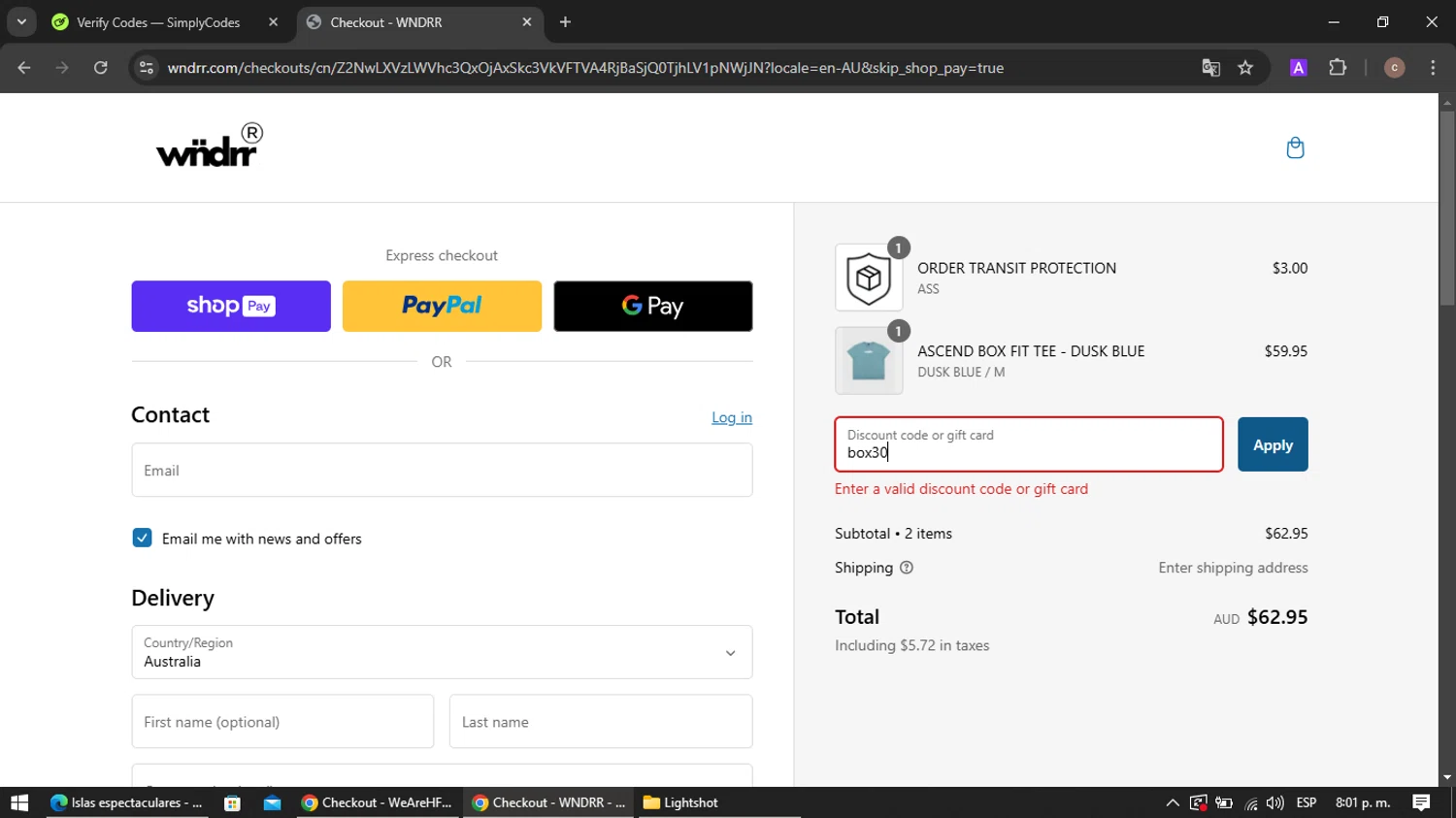
Task: View site information icon in address bar
Action: pyautogui.click(x=147, y=68)
